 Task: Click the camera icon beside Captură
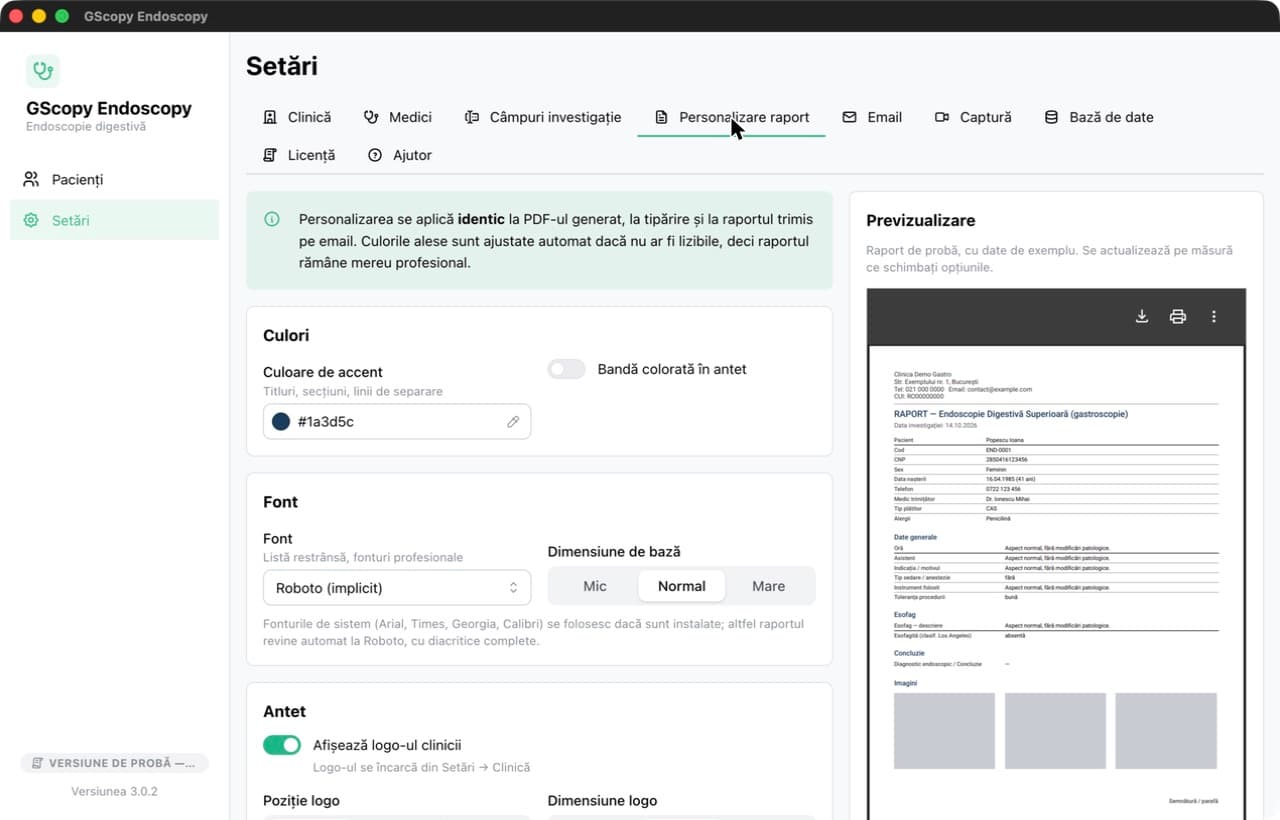point(942,117)
